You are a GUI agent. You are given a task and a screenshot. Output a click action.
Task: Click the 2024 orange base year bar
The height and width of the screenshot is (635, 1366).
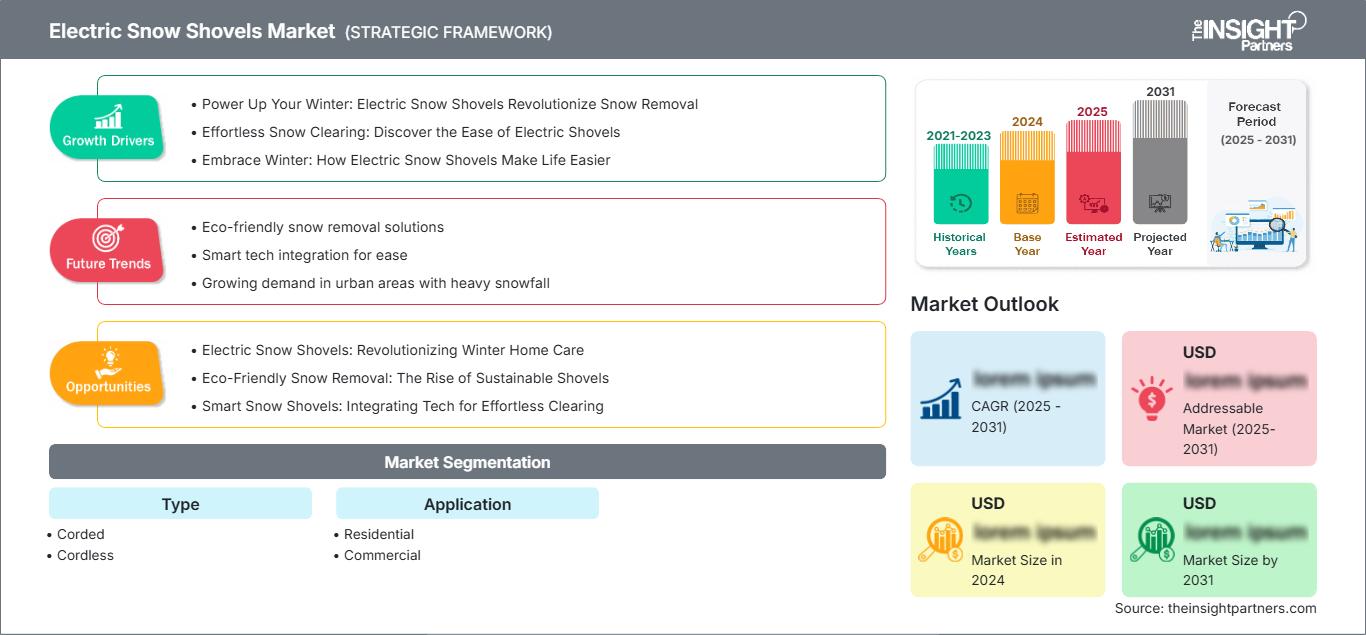tap(1027, 177)
